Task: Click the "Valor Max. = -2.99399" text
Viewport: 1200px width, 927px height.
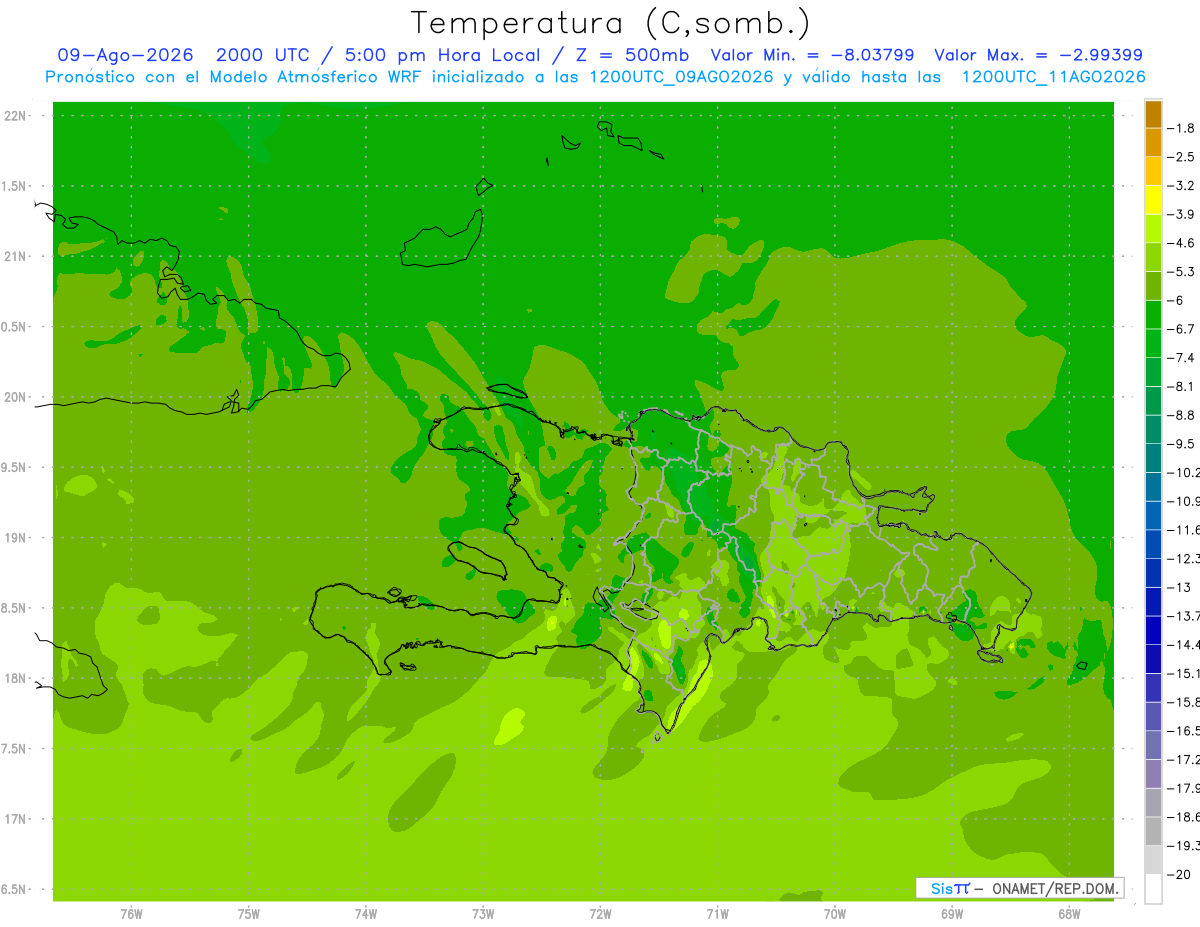Action: (x=1038, y=55)
